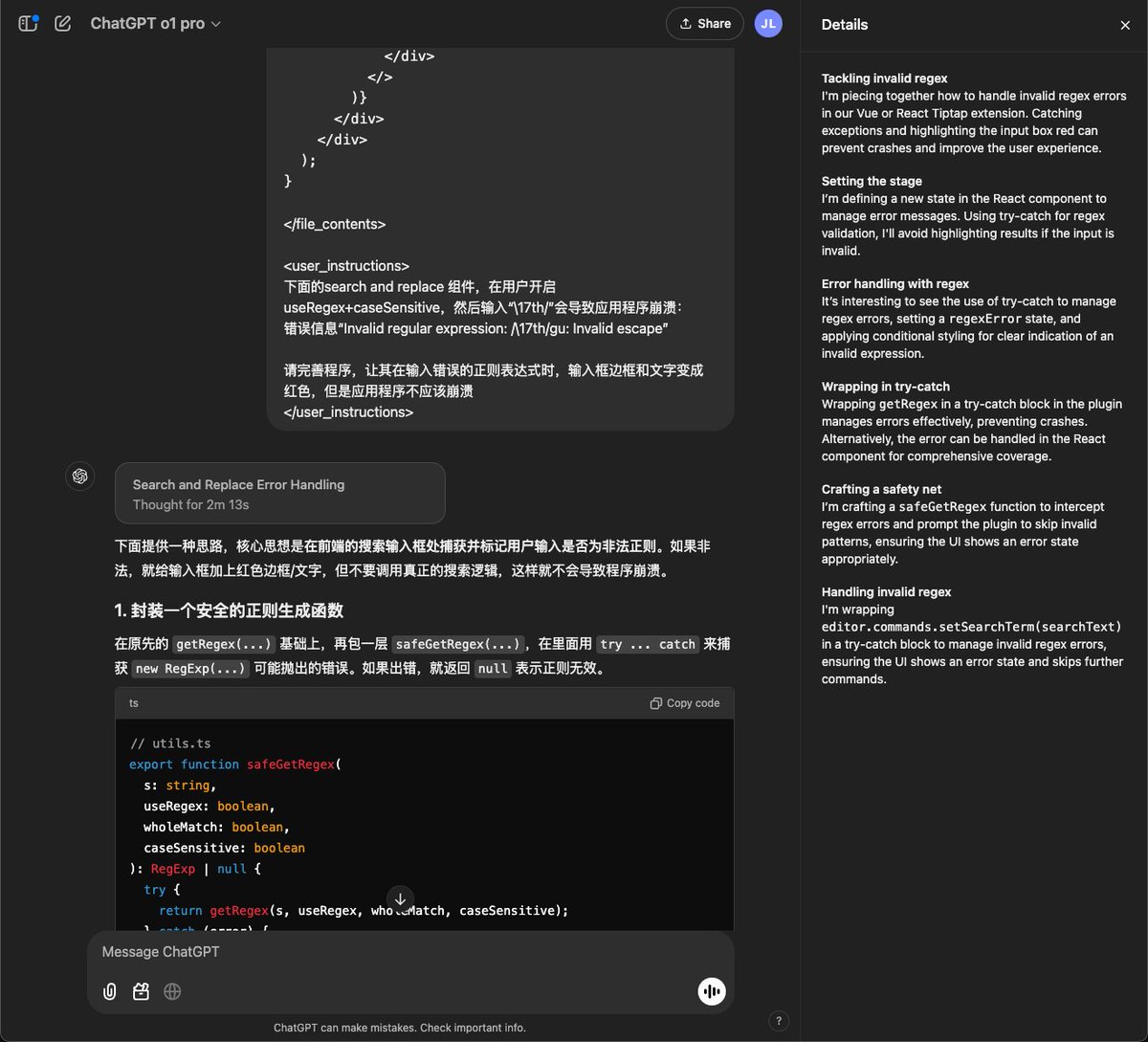This screenshot has height=1042, width=1148.
Task: Click the inline code 'try ... catch'
Action: tap(648, 644)
